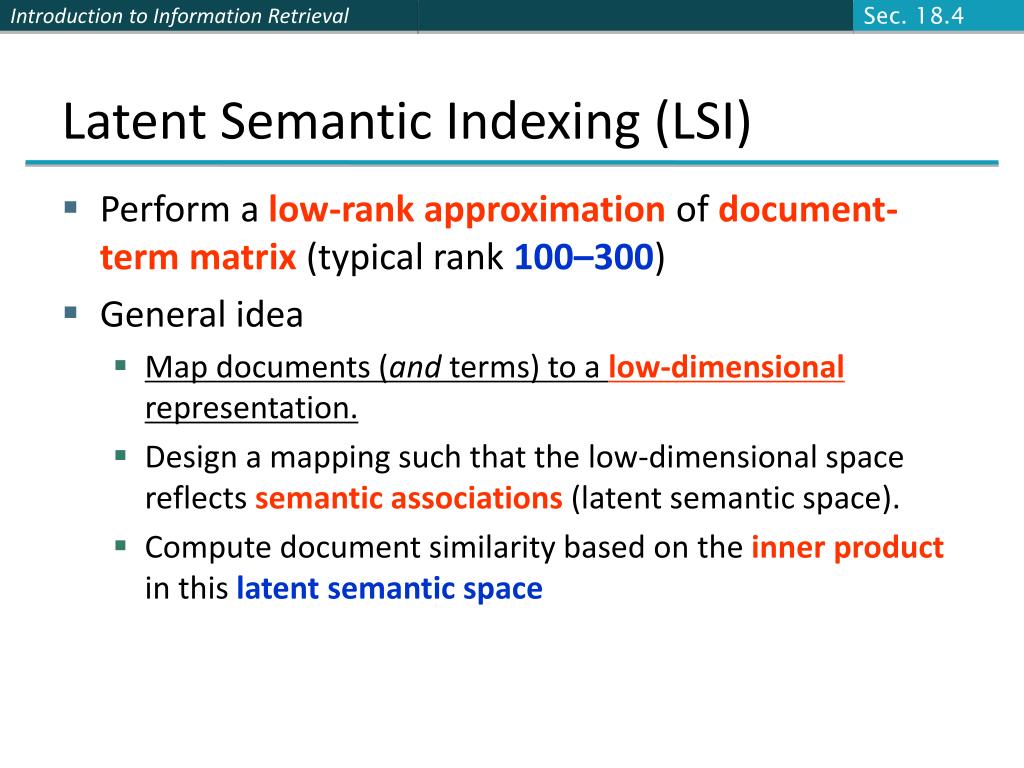The height and width of the screenshot is (768, 1024).
Task: Click 'Compute document similarity based on the' text
Action: click(x=444, y=547)
